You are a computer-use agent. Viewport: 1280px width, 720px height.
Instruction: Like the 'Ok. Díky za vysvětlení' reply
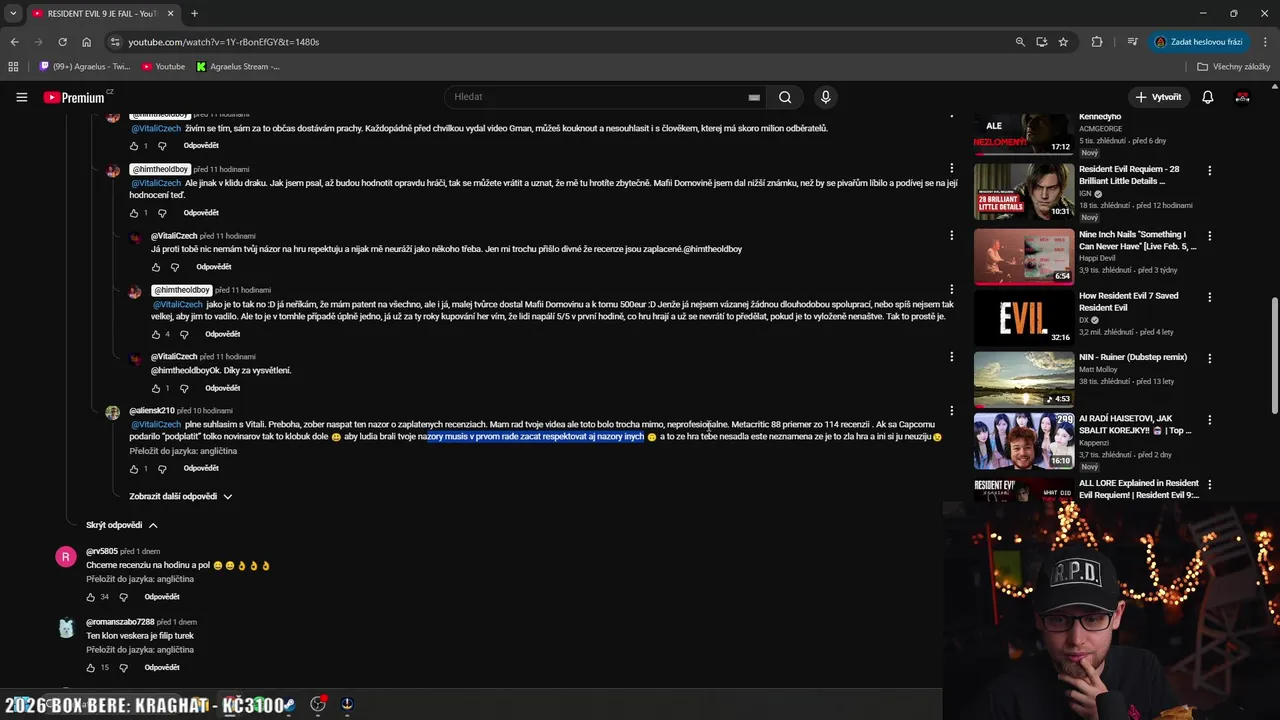(x=156, y=389)
